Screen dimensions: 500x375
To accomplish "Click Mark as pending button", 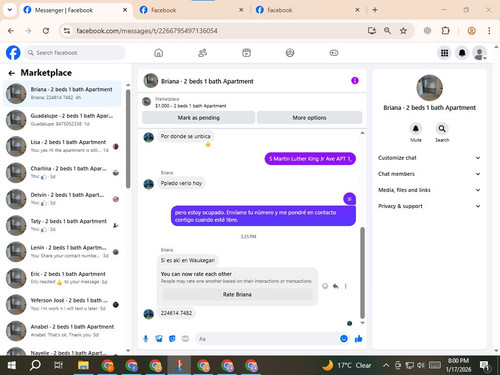I will click(x=199, y=118).
